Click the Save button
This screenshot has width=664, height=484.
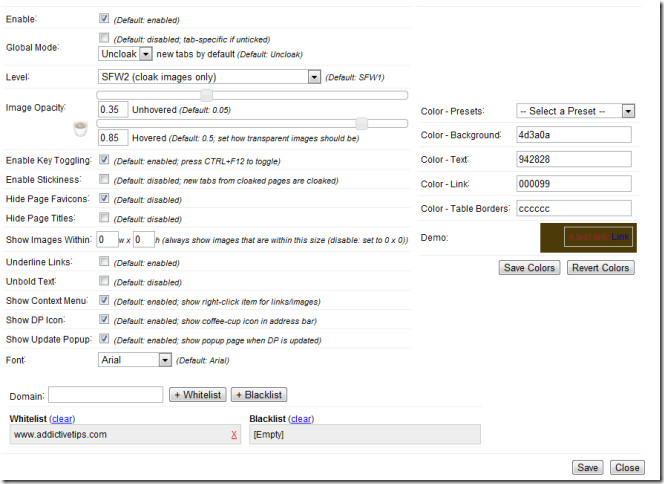click(x=587, y=467)
